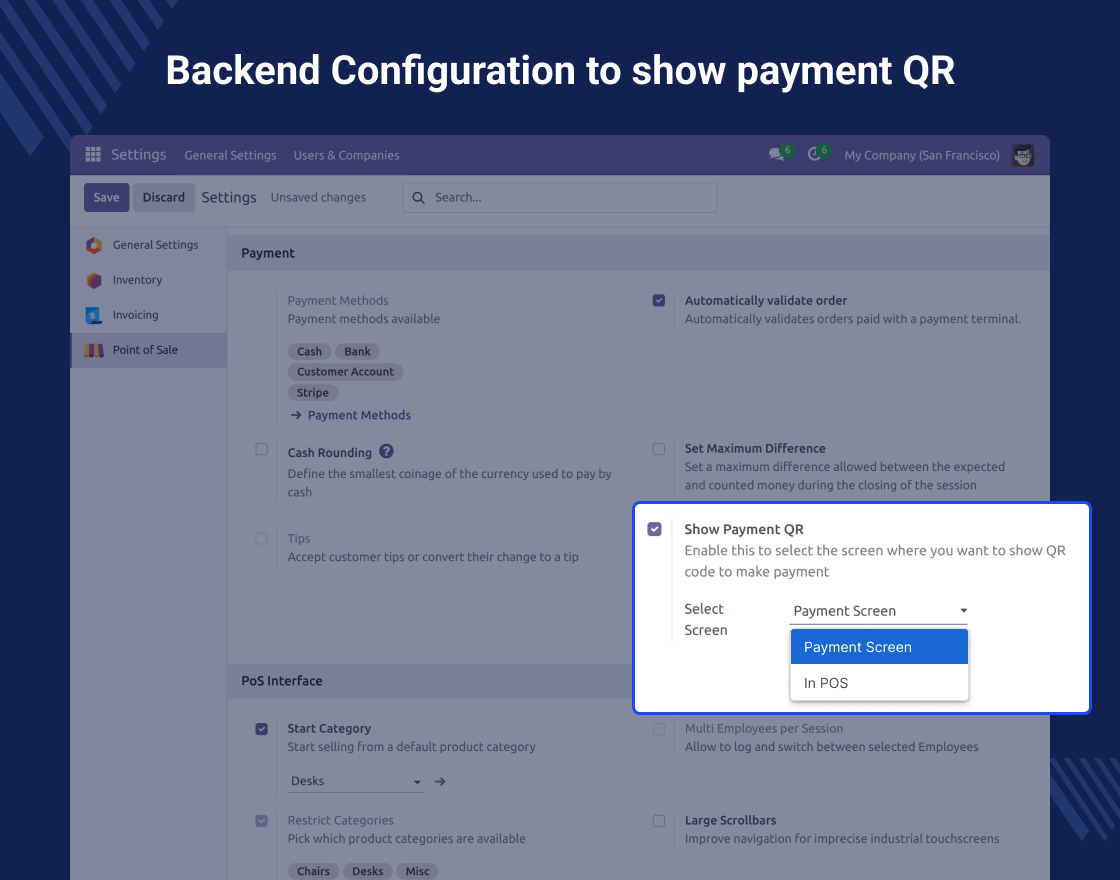This screenshot has height=880, width=1120.
Task: Click the Stripe payment method tag
Action: (x=313, y=393)
